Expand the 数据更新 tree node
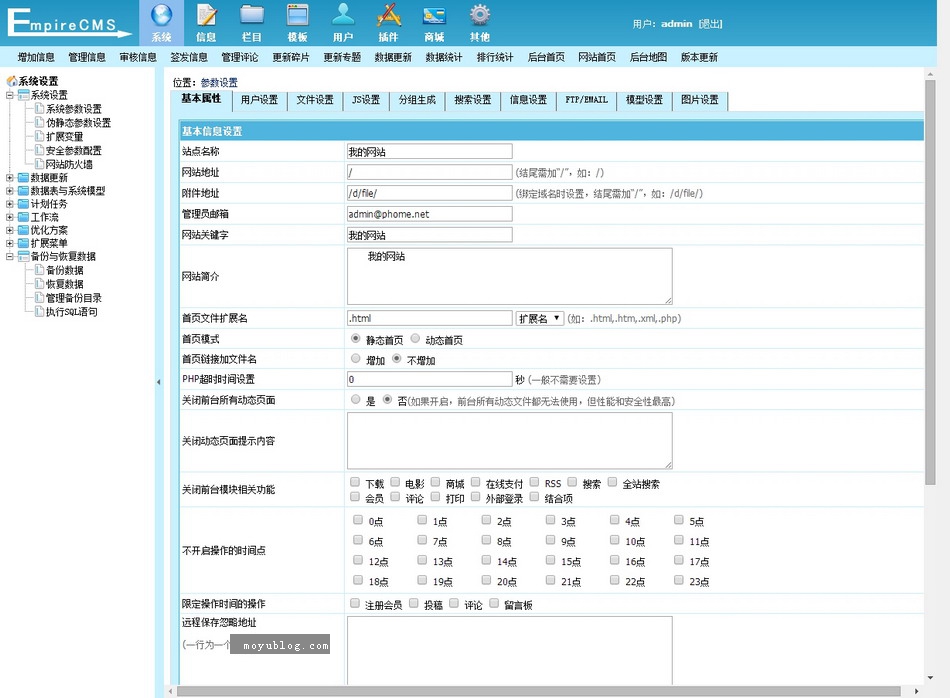Image resolution: width=950 pixels, height=698 pixels. tap(10, 178)
